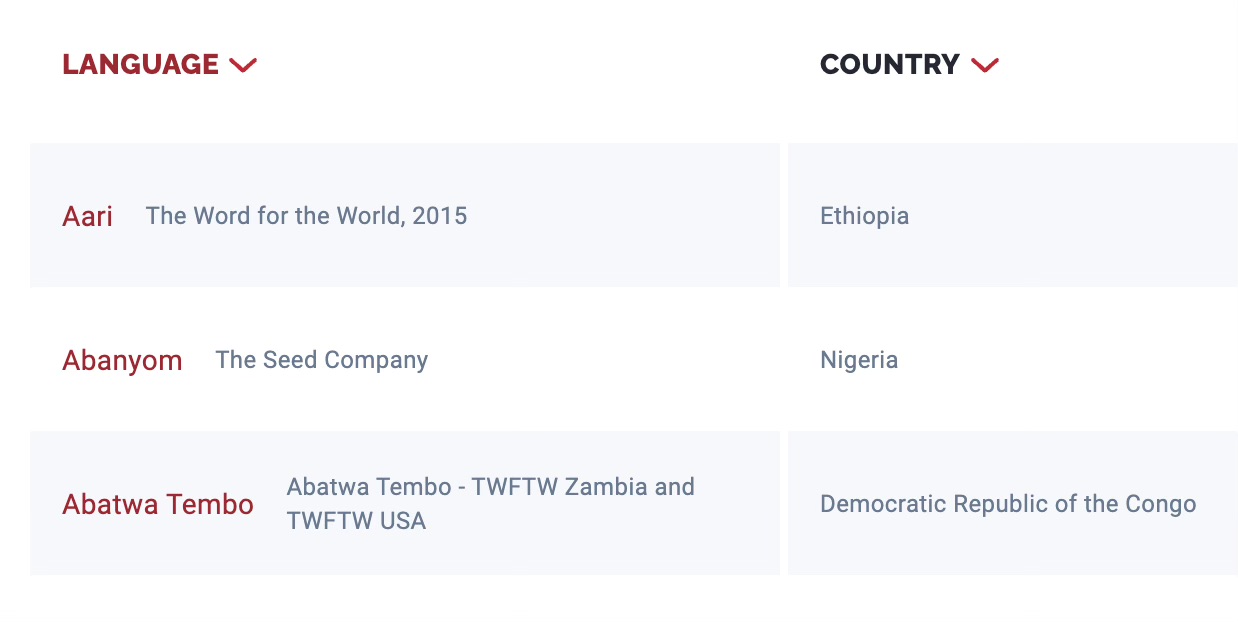Click the "TWFTW USA" text line

pyautogui.click(x=356, y=521)
